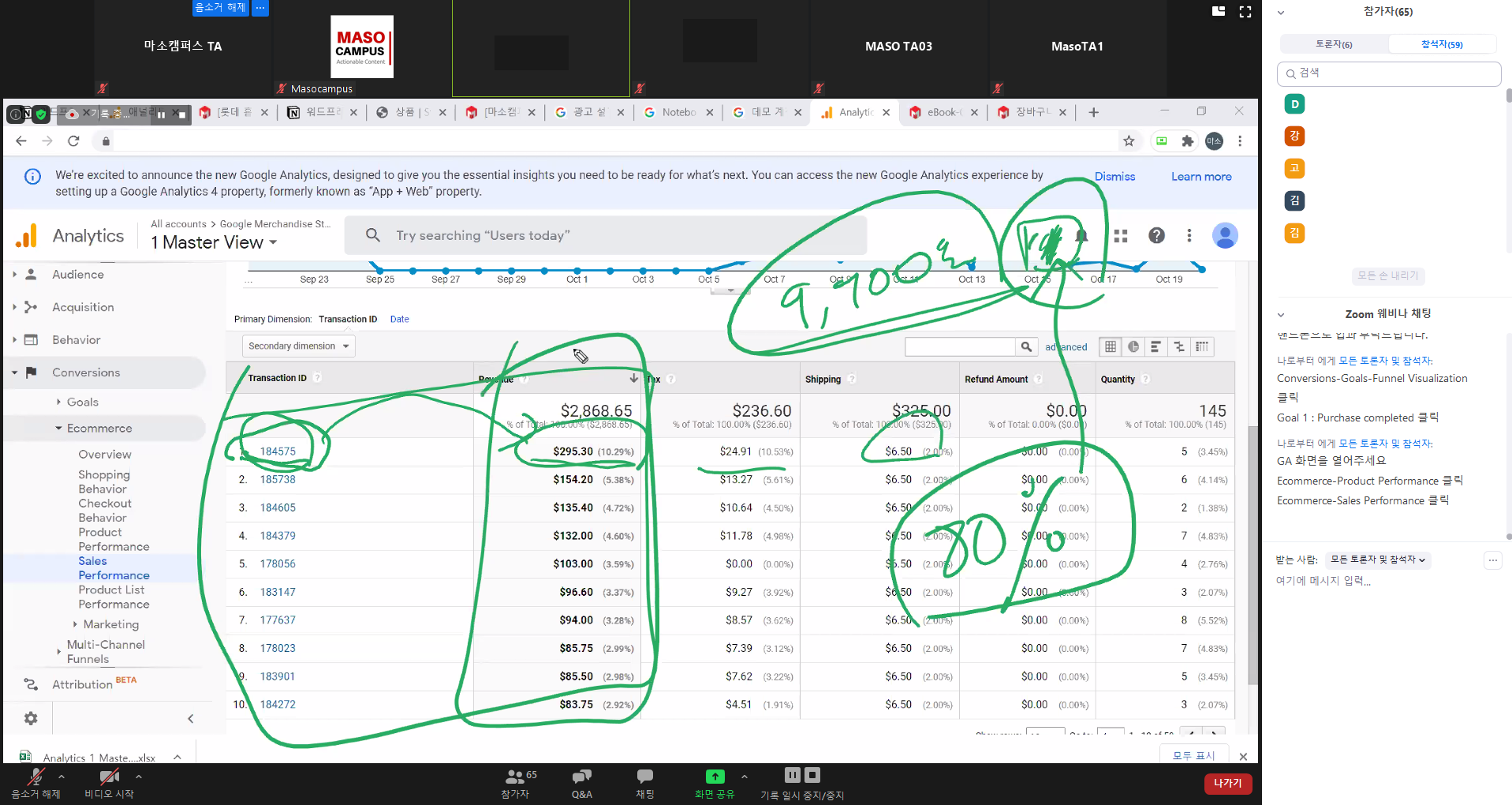Open the 1 Master View selector

coord(214,243)
